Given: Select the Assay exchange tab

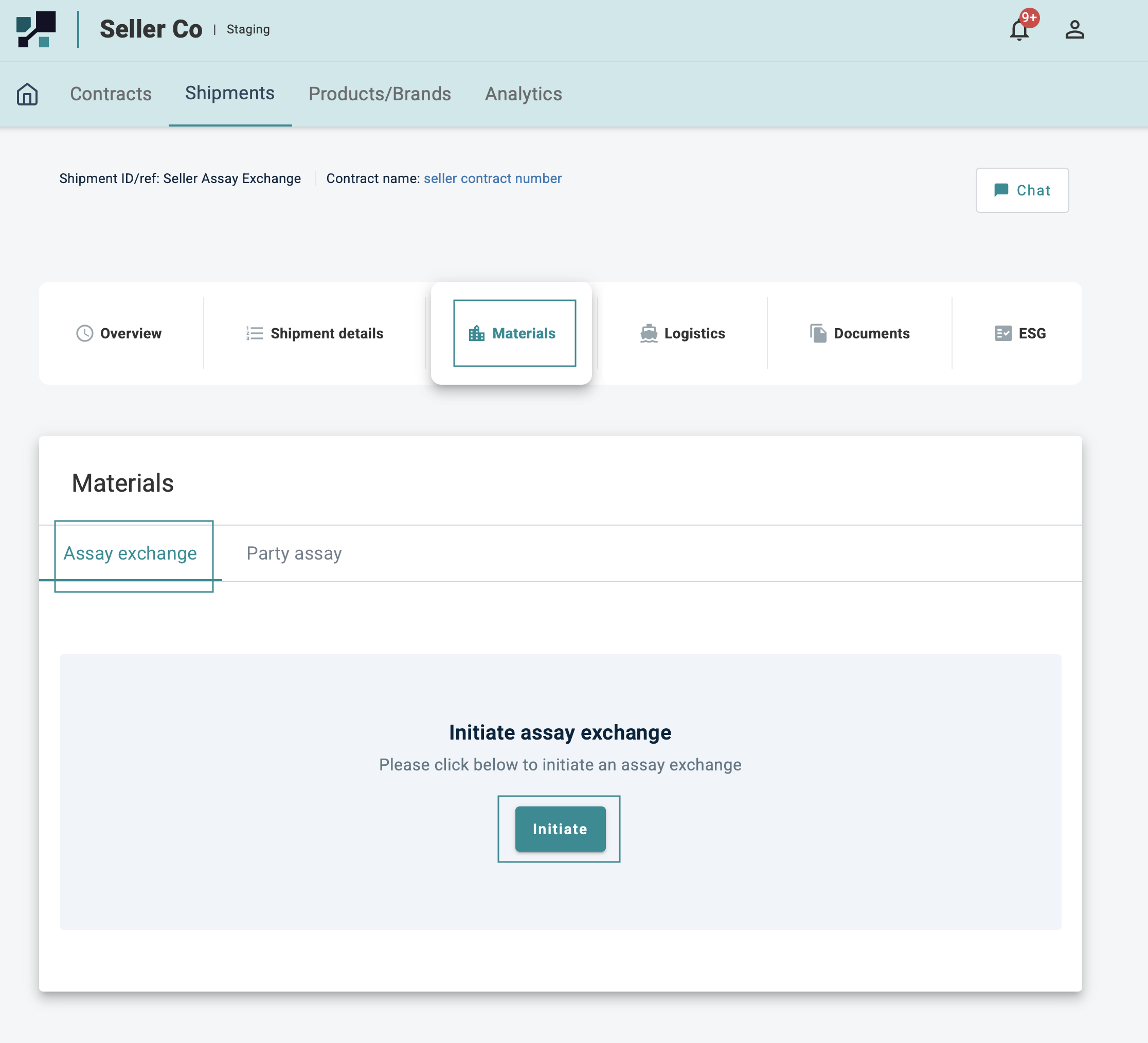Looking at the screenshot, I should pyautogui.click(x=130, y=553).
